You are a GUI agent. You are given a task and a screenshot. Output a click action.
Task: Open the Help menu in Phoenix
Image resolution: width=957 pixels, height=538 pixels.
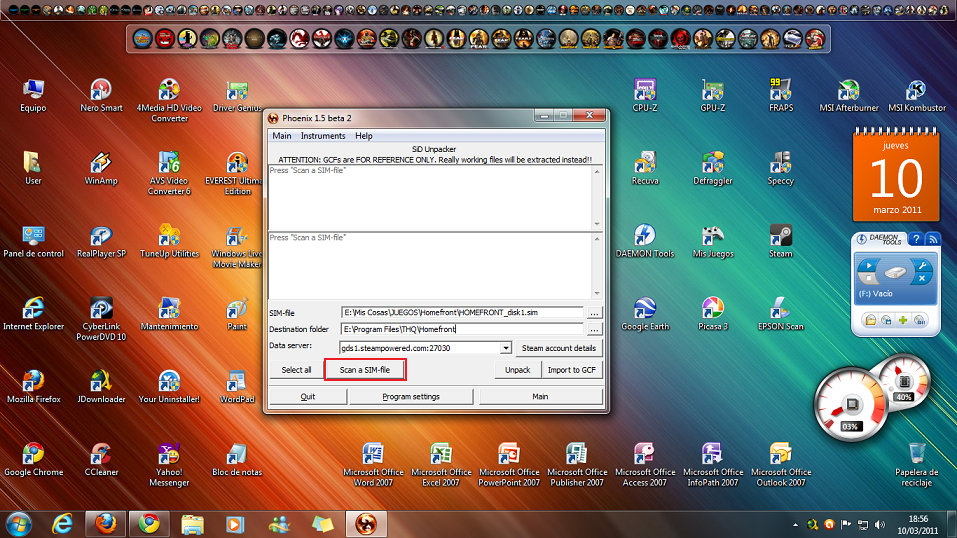pyautogui.click(x=364, y=136)
